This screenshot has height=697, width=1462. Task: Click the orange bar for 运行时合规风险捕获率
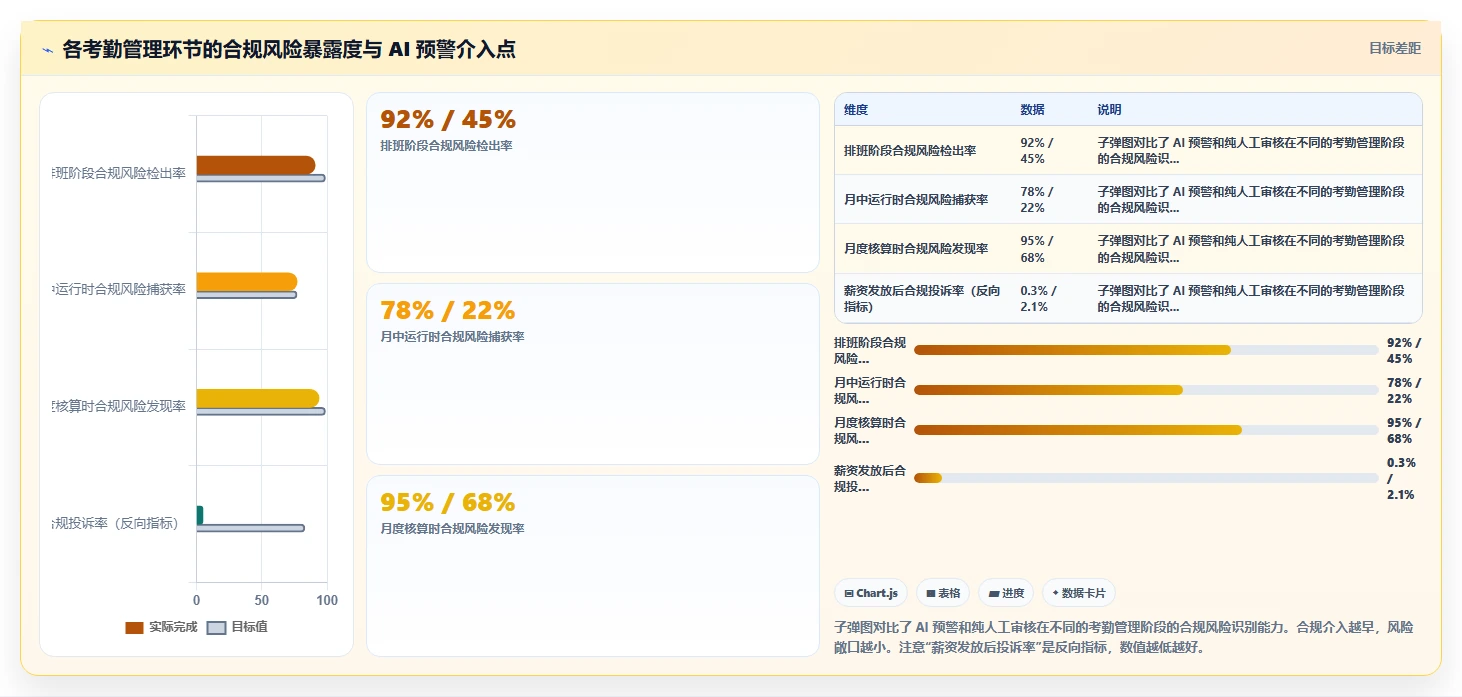247,282
